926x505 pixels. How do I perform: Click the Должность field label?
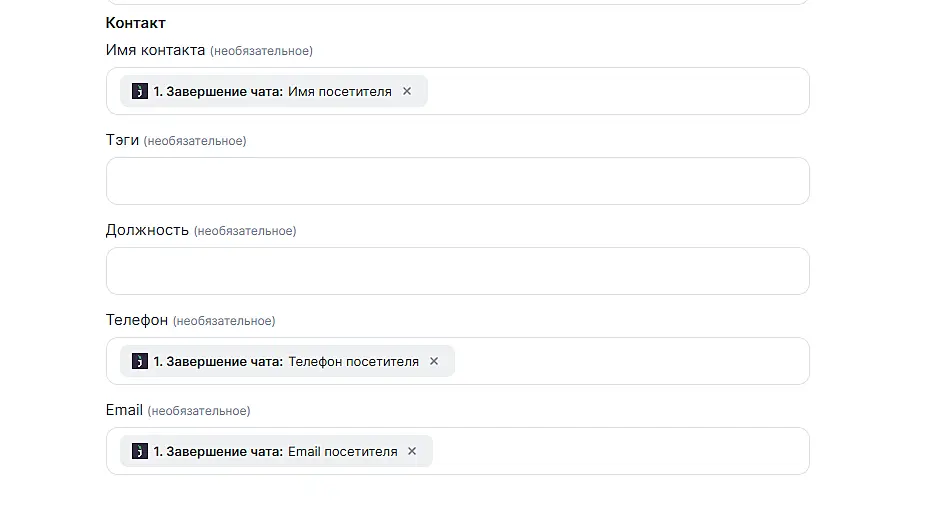[147, 230]
